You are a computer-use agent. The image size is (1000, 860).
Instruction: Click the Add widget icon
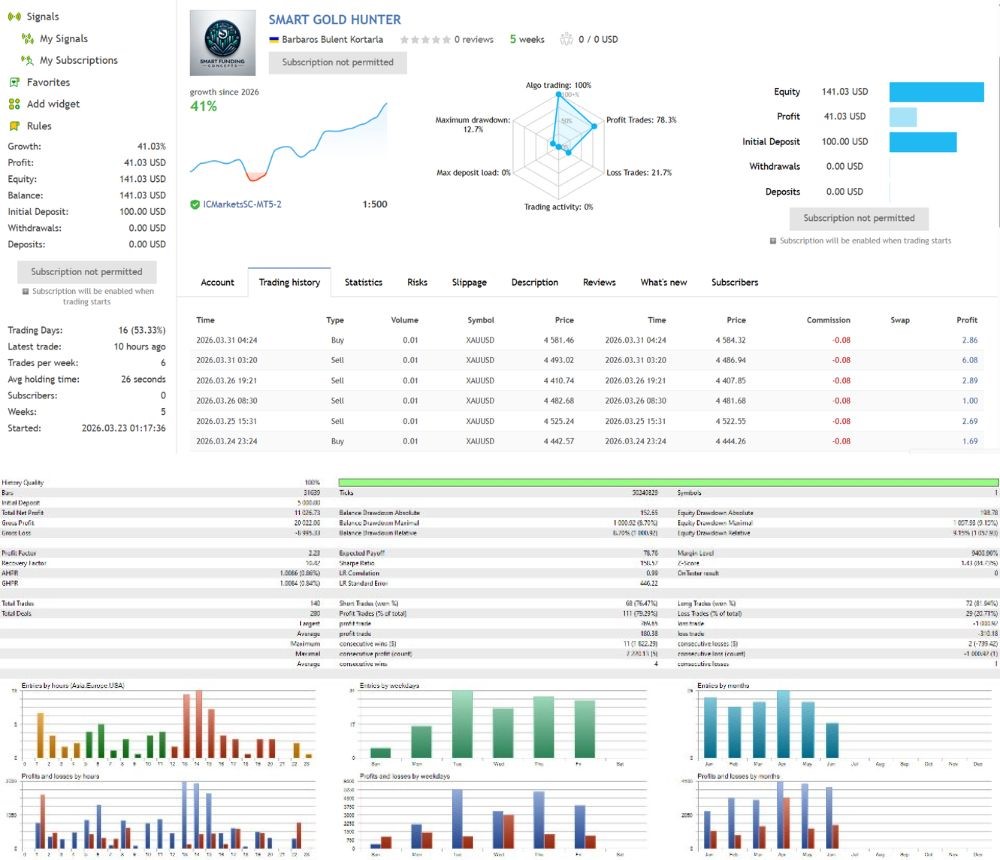point(15,104)
